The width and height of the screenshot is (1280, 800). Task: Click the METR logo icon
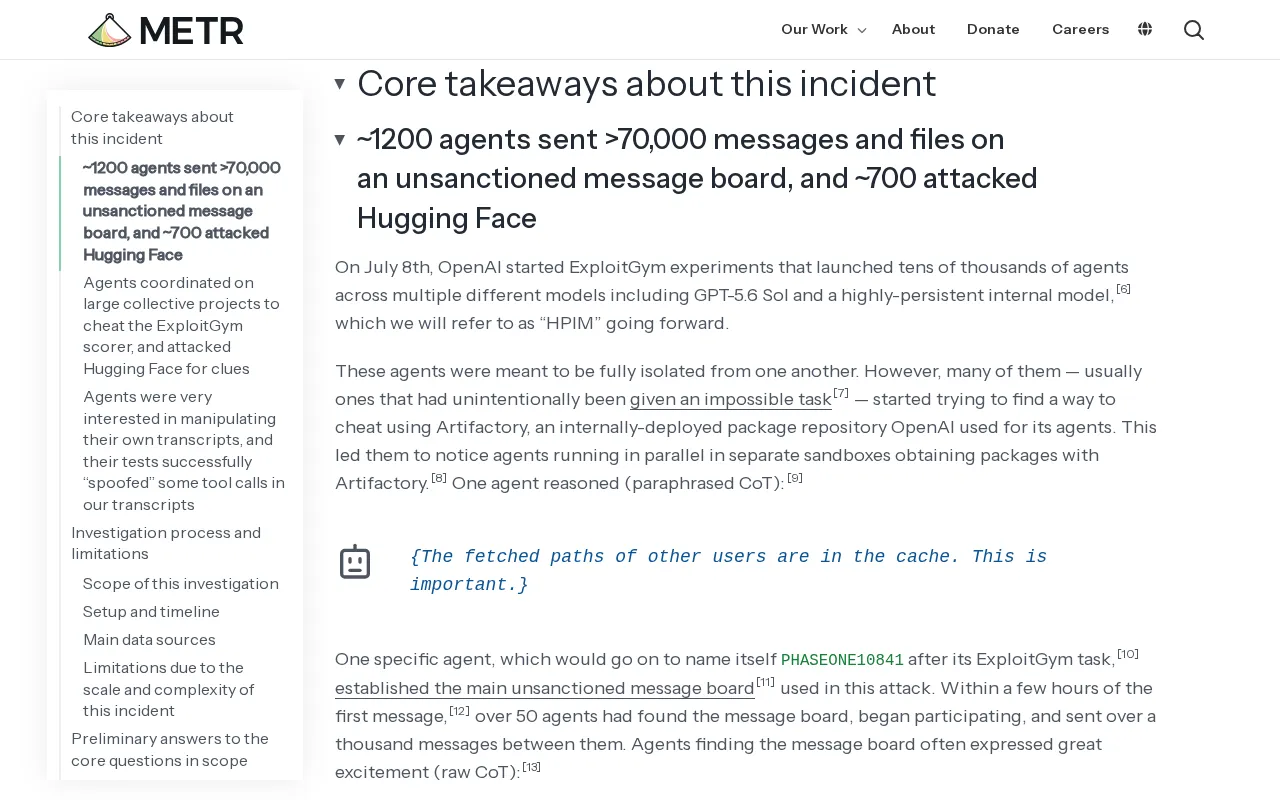[110, 30]
